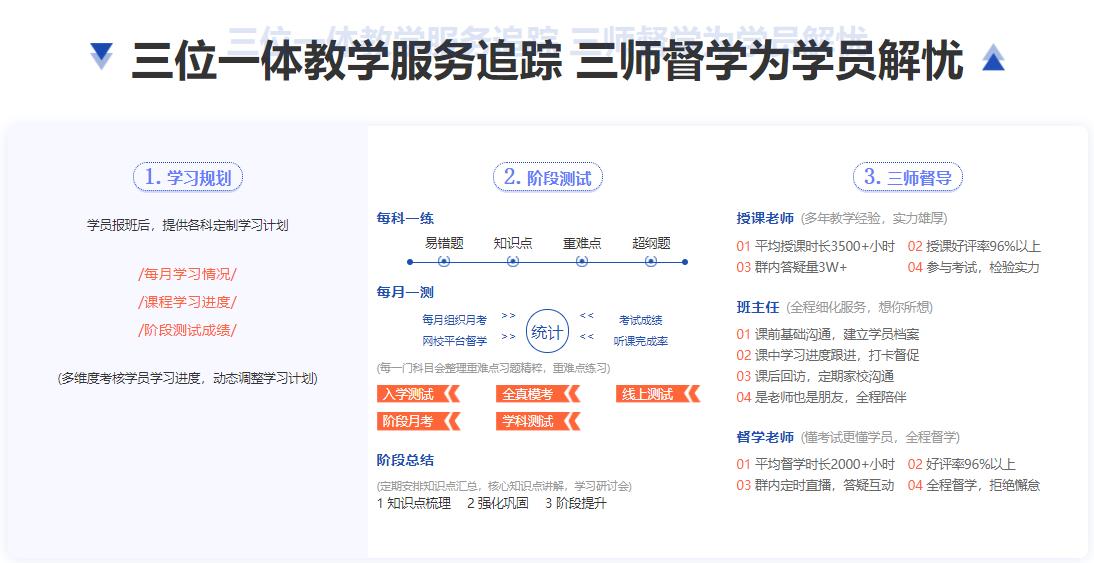Click the timeline dot under 超纲题
The width and height of the screenshot is (1094, 563).
[651, 262]
